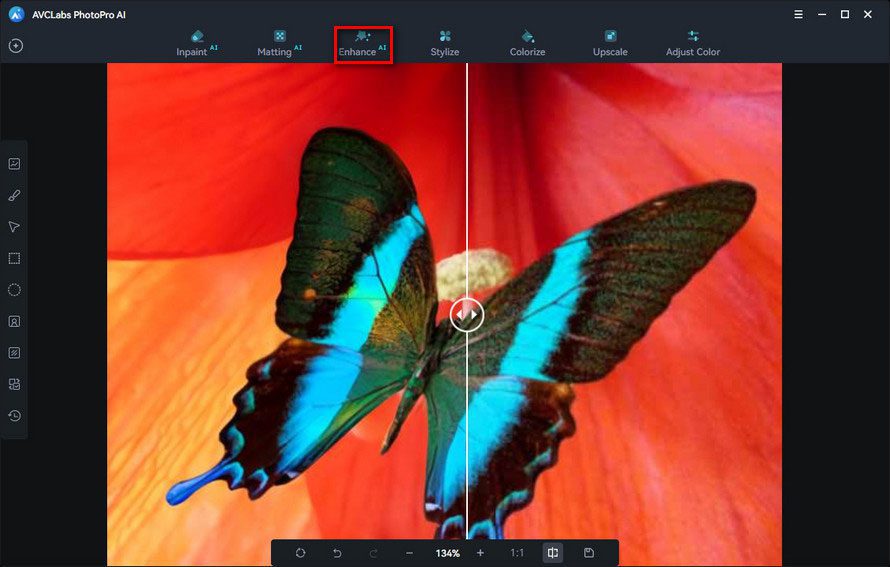Open the hamburger menu in title bar
890x567 pixels.
tap(798, 14)
